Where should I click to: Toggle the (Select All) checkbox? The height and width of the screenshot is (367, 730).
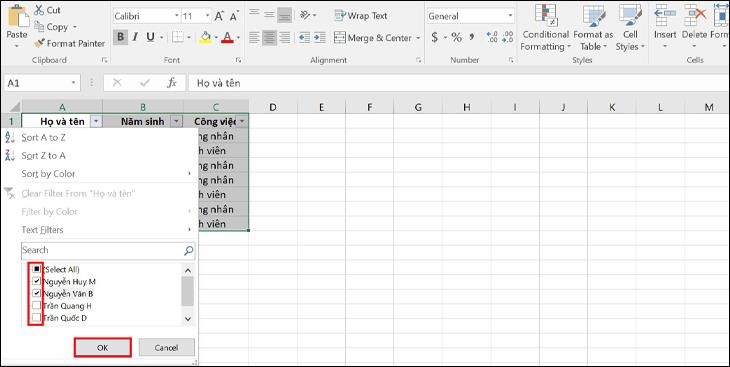pyautogui.click(x=36, y=269)
